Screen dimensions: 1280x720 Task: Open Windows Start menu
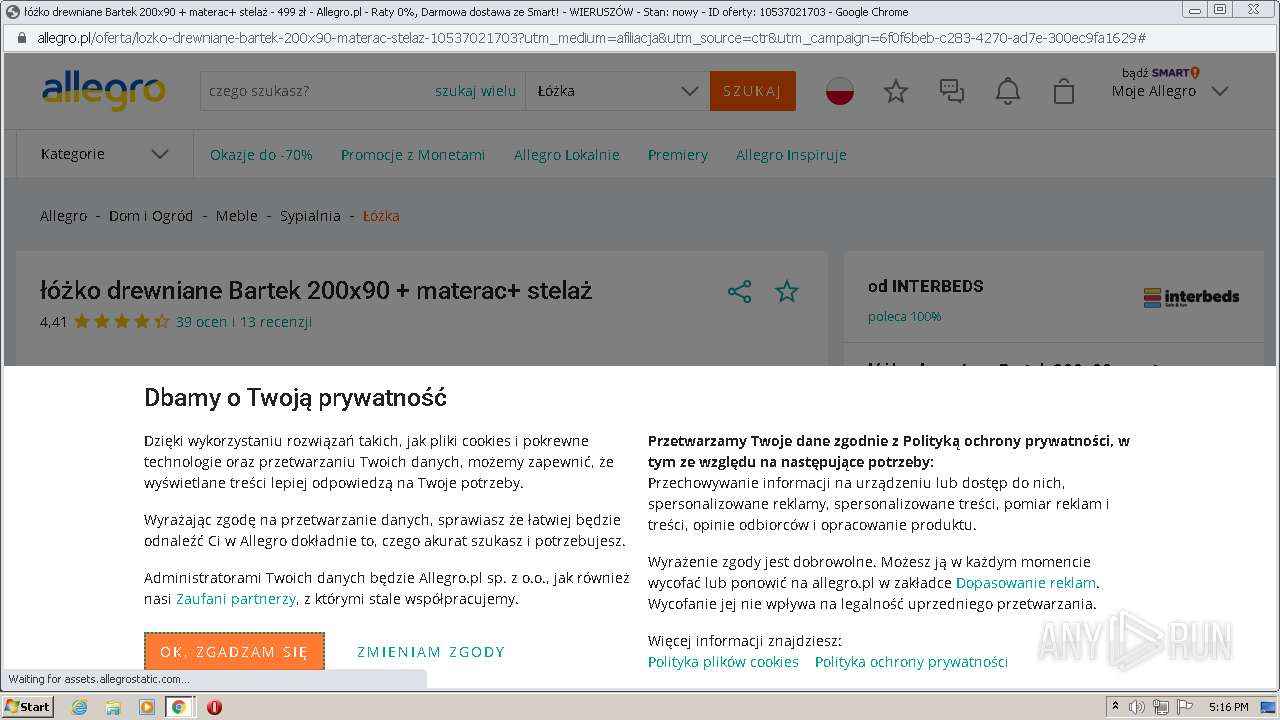tap(27, 707)
